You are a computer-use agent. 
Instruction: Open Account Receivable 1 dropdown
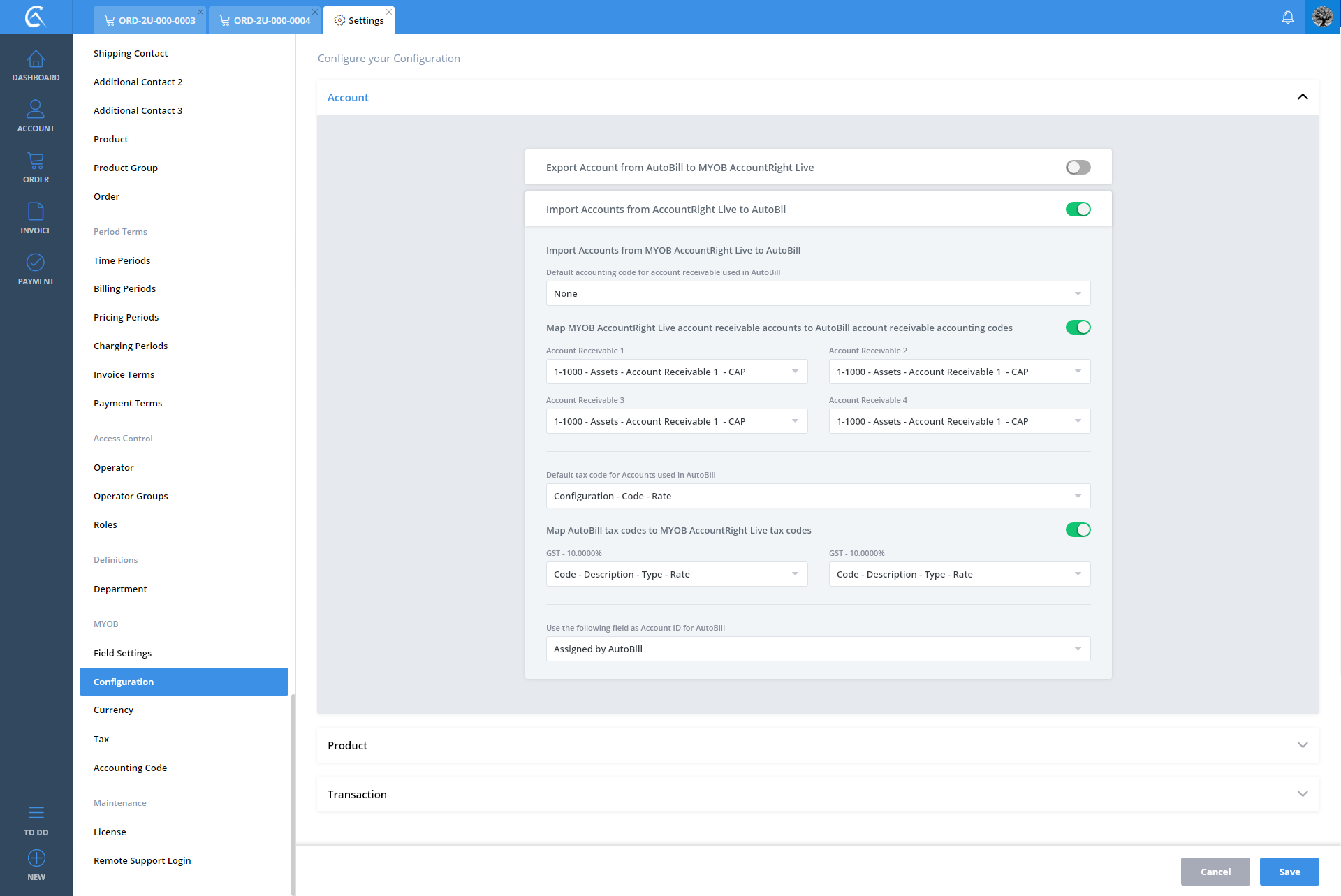tap(676, 372)
